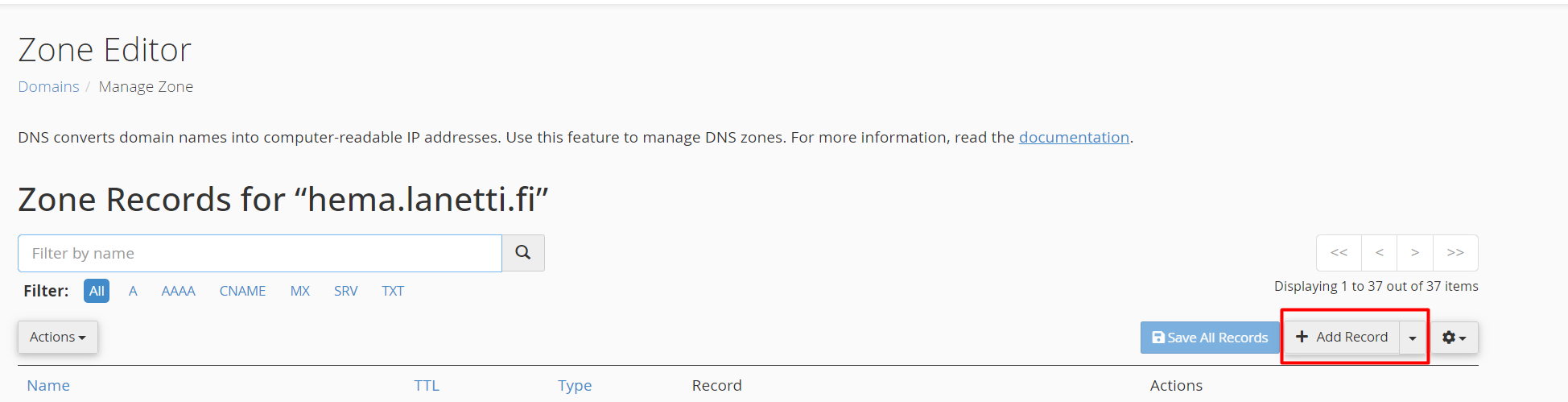Go to the previous page of records
This screenshot has width=1568, height=402.
1380,253
